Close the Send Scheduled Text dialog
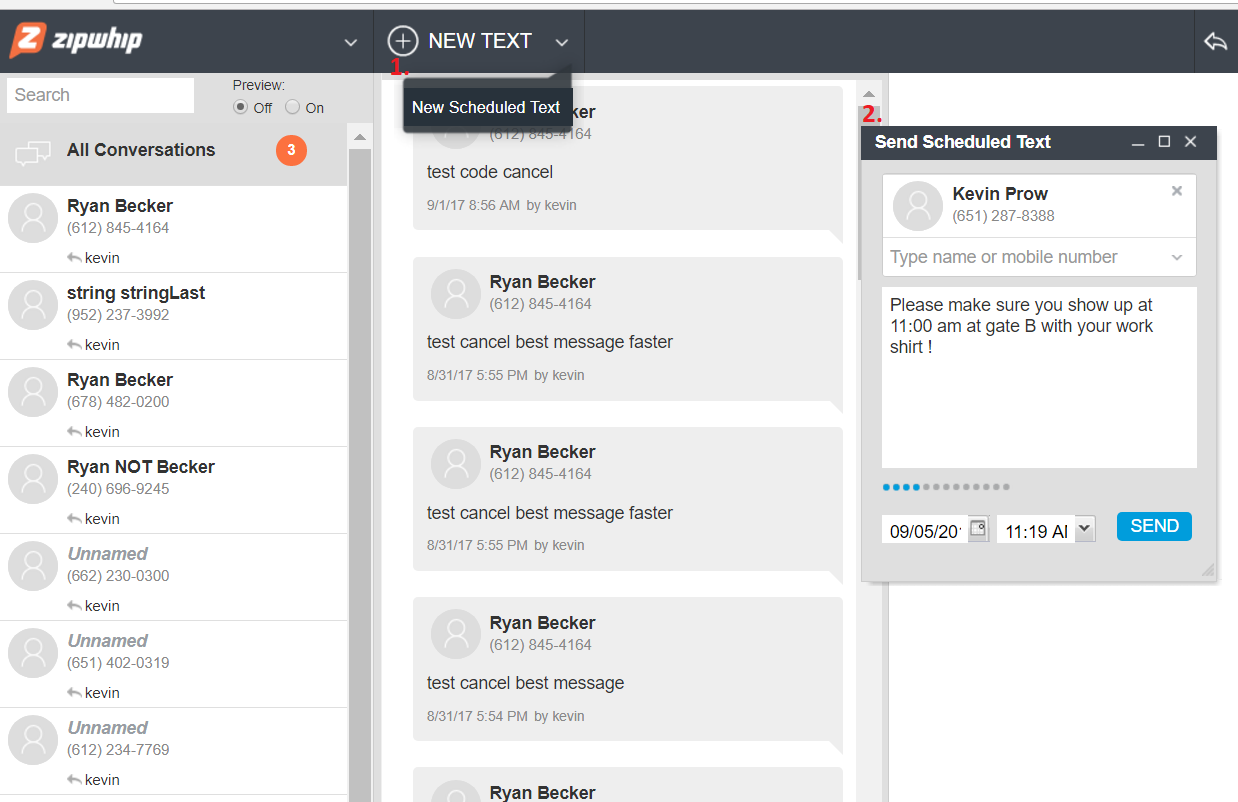Screen dimensions: 1238x802 point(1190,142)
